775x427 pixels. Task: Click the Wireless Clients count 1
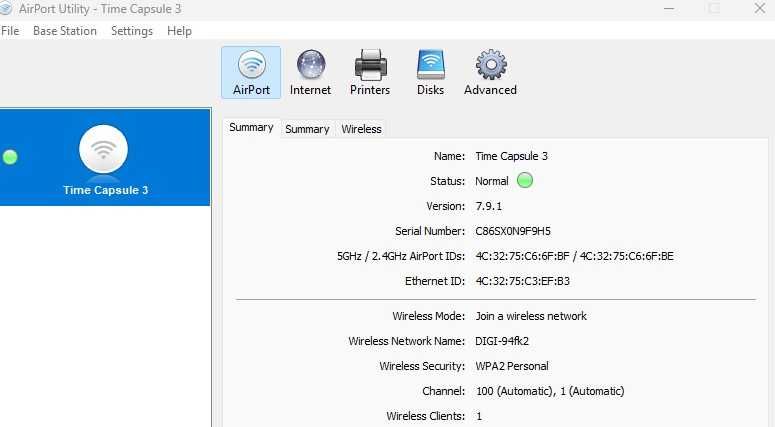pyautogui.click(x=479, y=416)
